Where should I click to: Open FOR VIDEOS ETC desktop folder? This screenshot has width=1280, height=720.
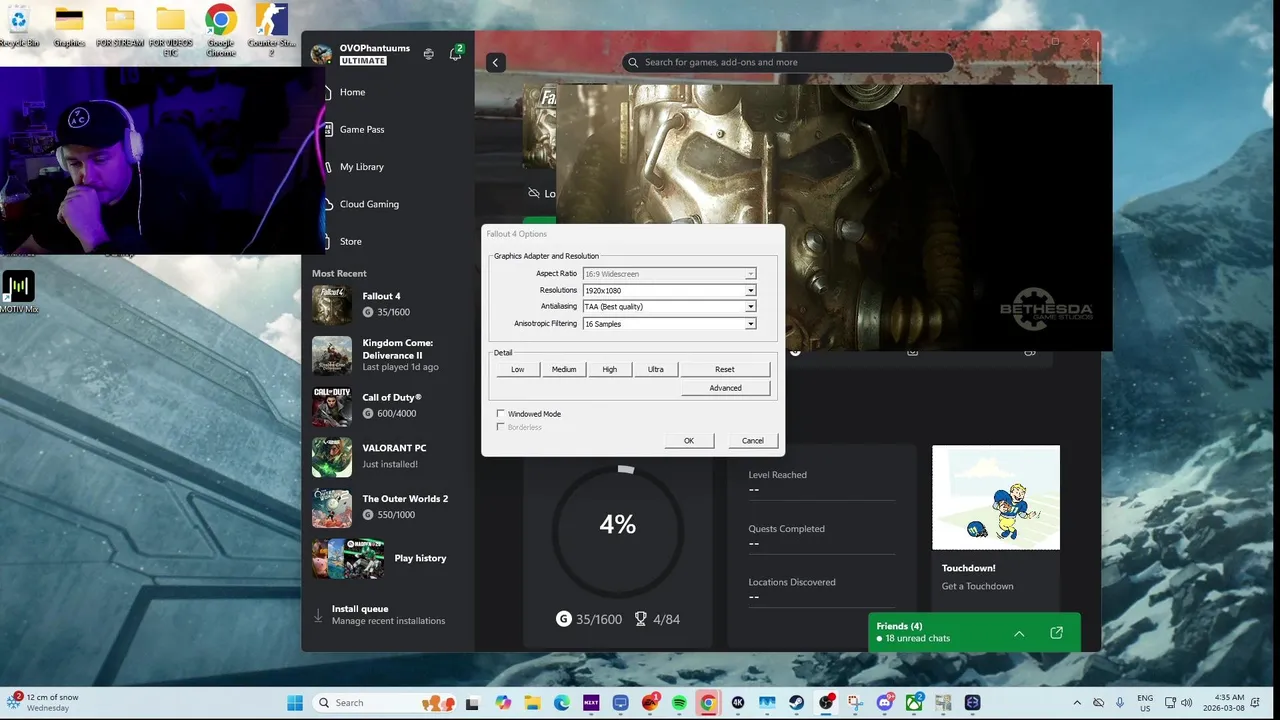pyautogui.click(x=170, y=29)
